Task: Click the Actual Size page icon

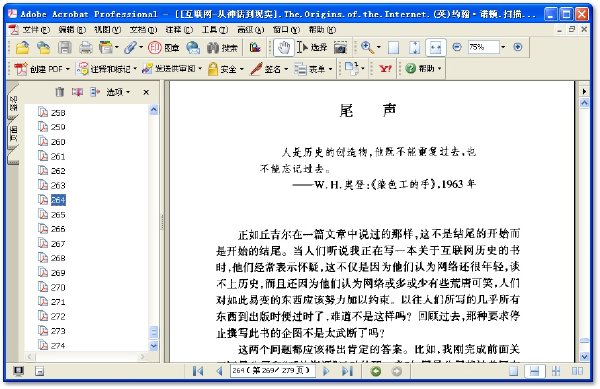Action: 393,47
